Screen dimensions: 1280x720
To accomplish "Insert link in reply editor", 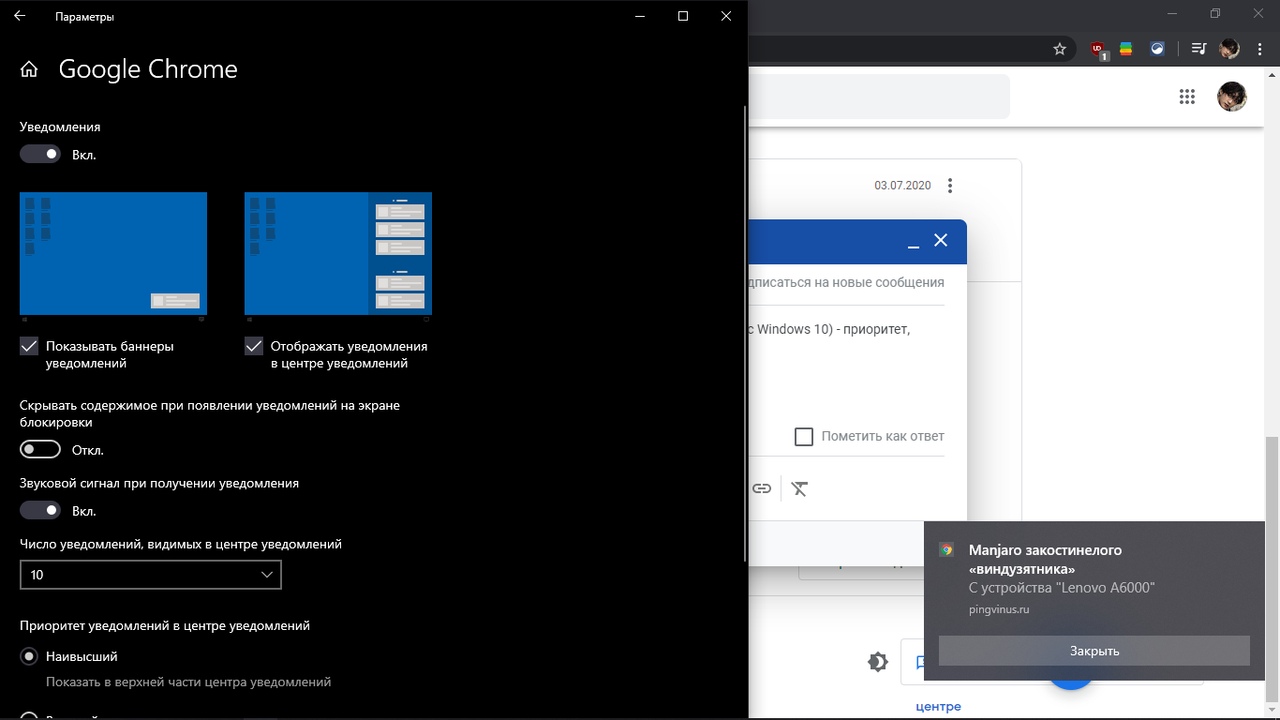I will tap(762, 489).
